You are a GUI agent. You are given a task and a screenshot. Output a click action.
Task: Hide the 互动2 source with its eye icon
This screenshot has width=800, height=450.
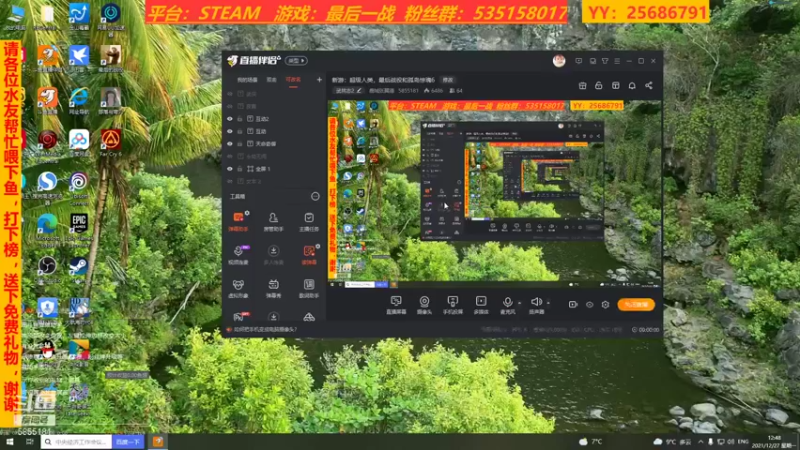[230, 119]
